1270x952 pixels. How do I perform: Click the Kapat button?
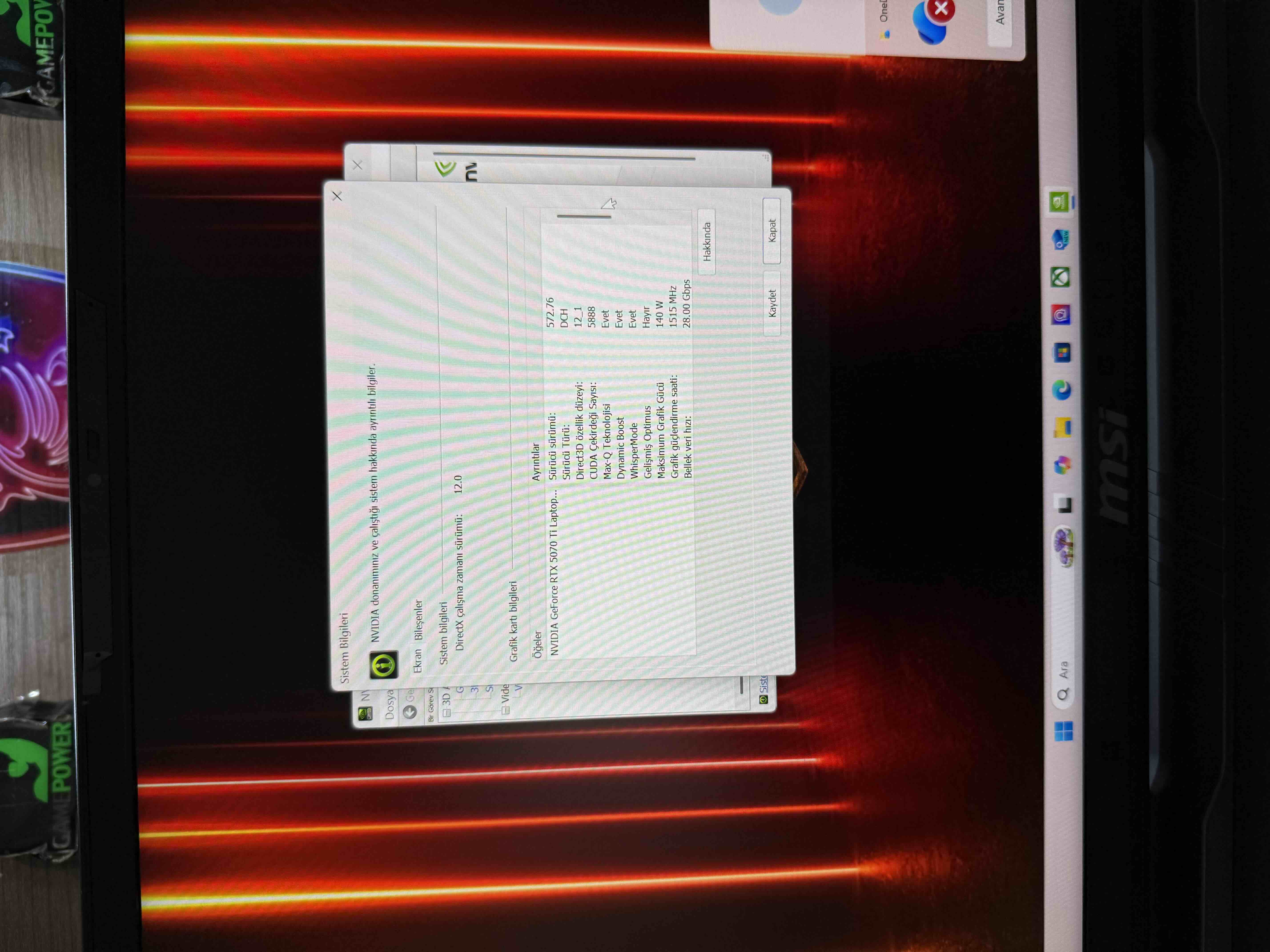click(x=772, y=231)
